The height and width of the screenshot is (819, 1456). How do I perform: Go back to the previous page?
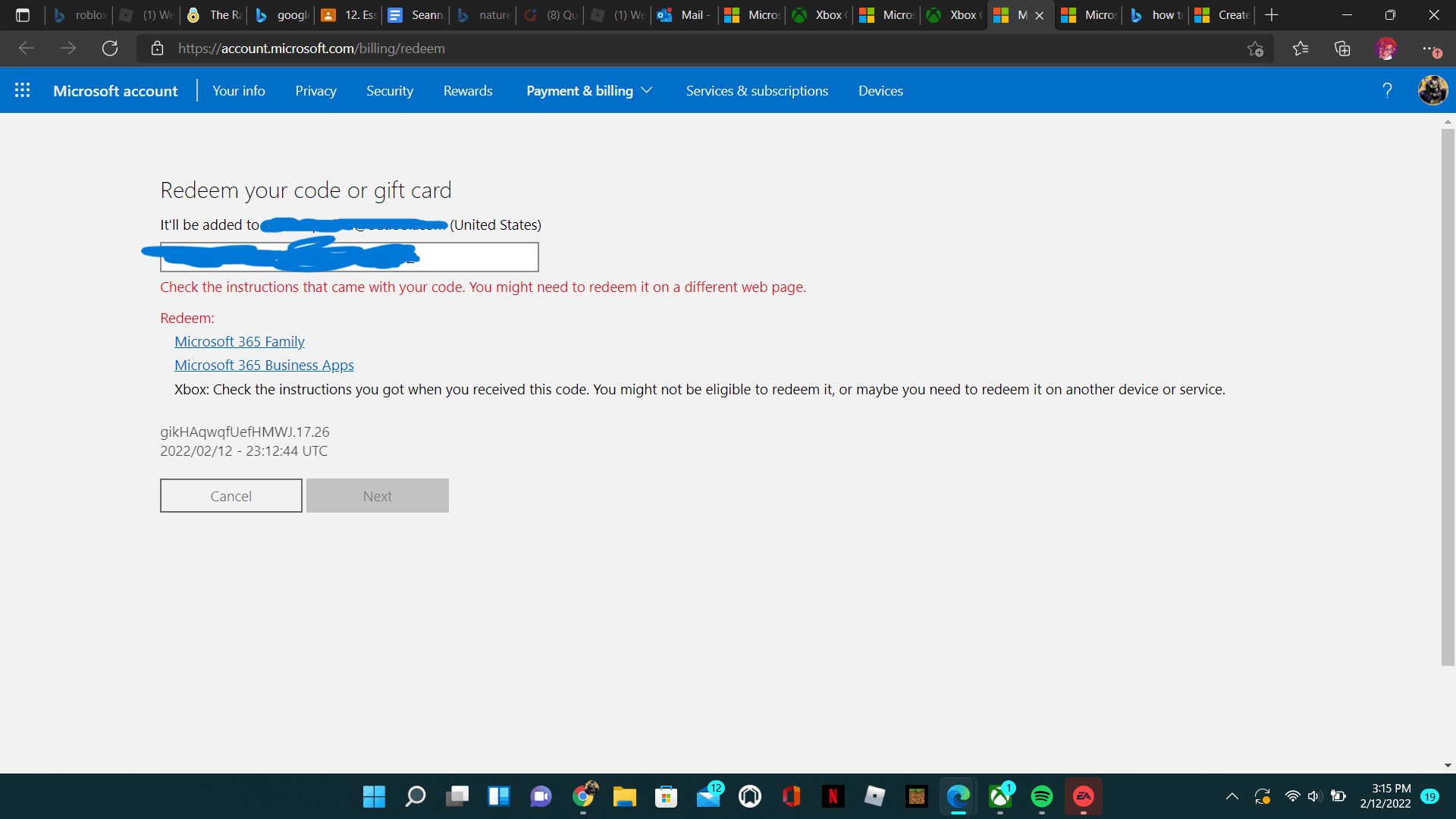click(x=27, y=49)
